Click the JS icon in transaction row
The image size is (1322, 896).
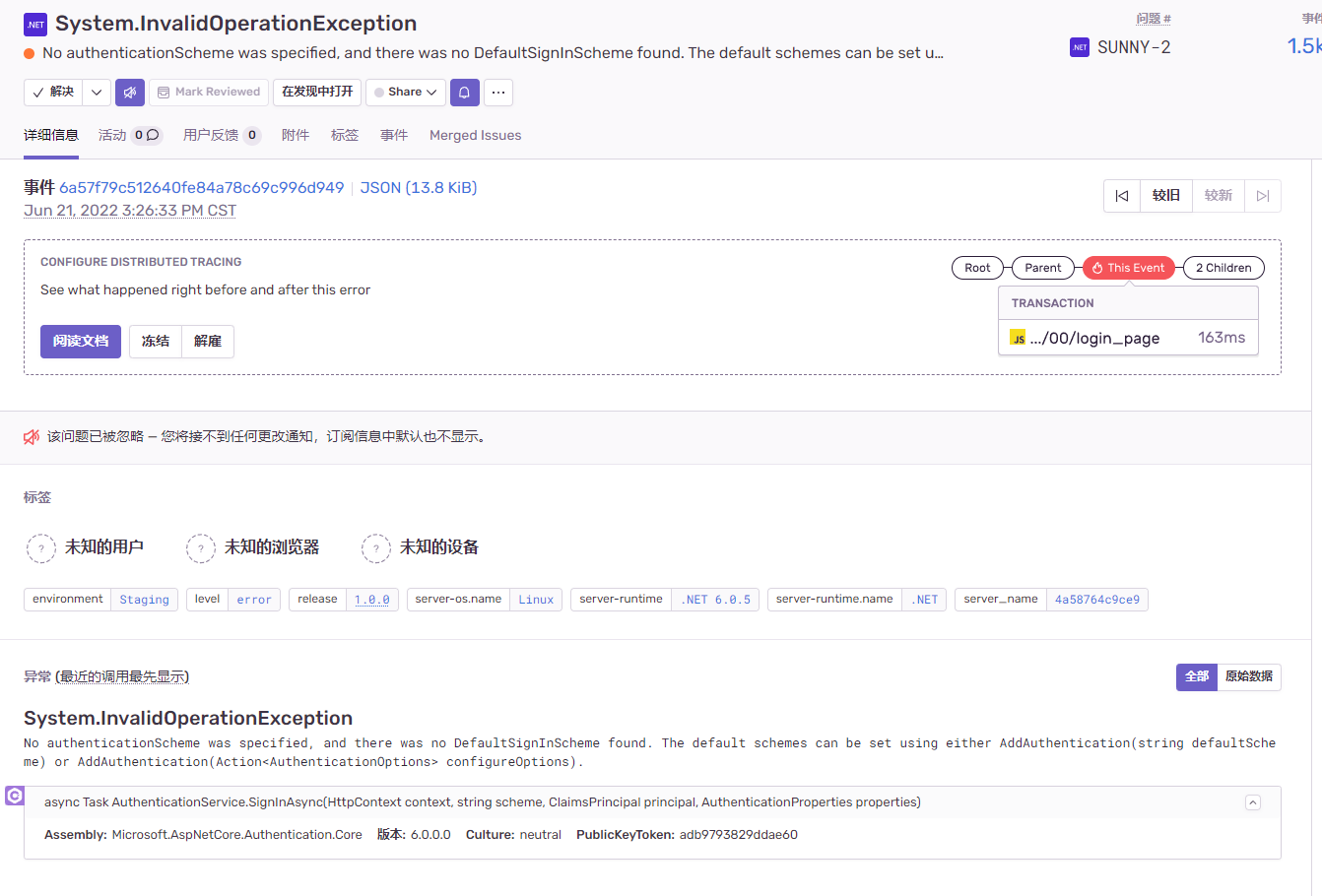(x=1018, y=338)
